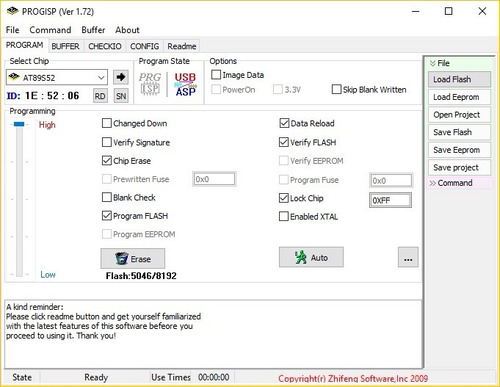Click the PROGISP title bar app icon
Image resolution: width=500 pixels, height=387 pixels.
pyautogui.click(x=12, y=11)
